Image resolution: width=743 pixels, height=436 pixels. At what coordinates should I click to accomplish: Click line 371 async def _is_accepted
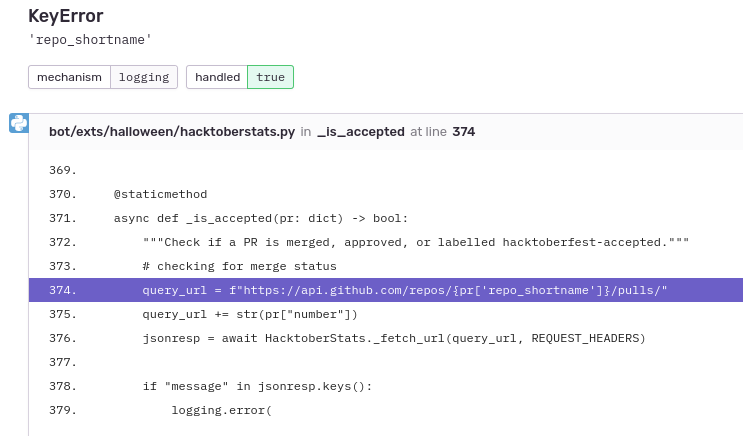pos(261,218)
